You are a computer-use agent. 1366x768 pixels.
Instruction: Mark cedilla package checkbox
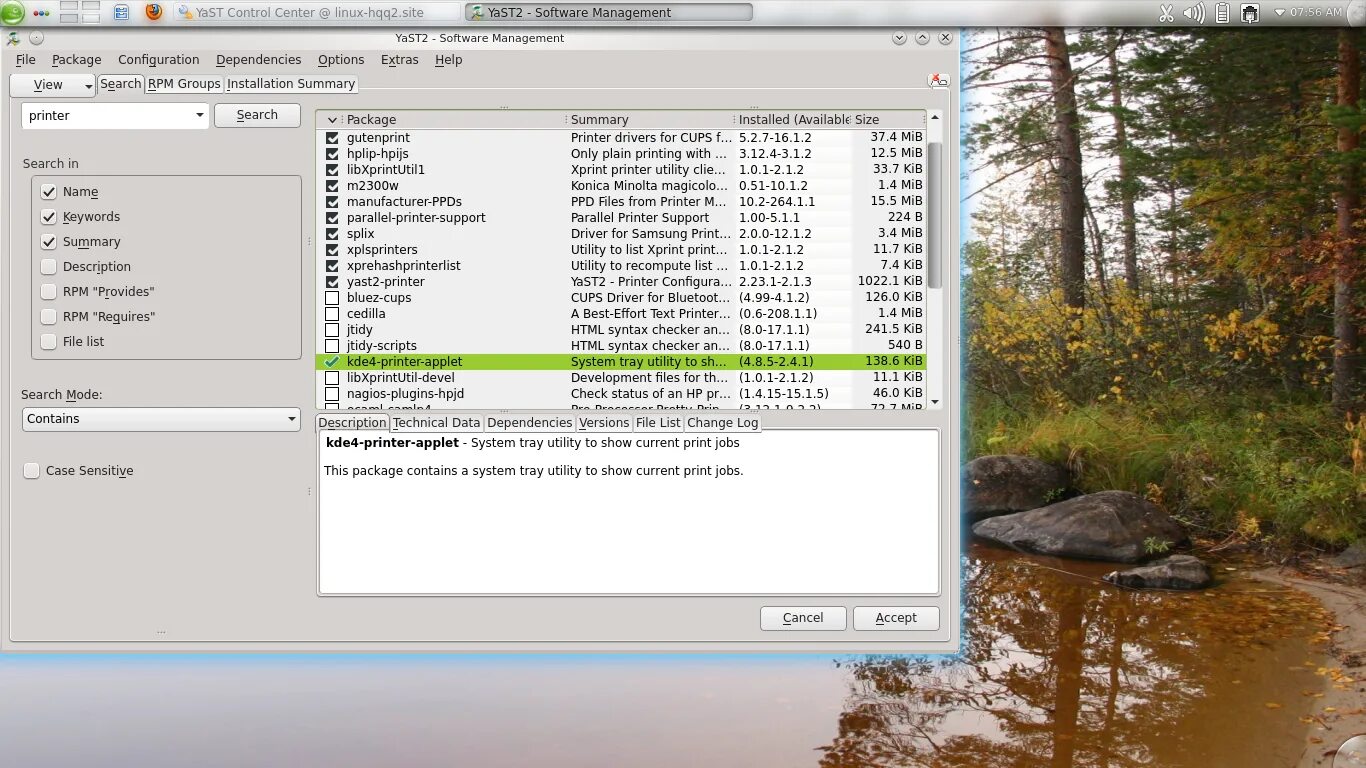coord(332,314)
